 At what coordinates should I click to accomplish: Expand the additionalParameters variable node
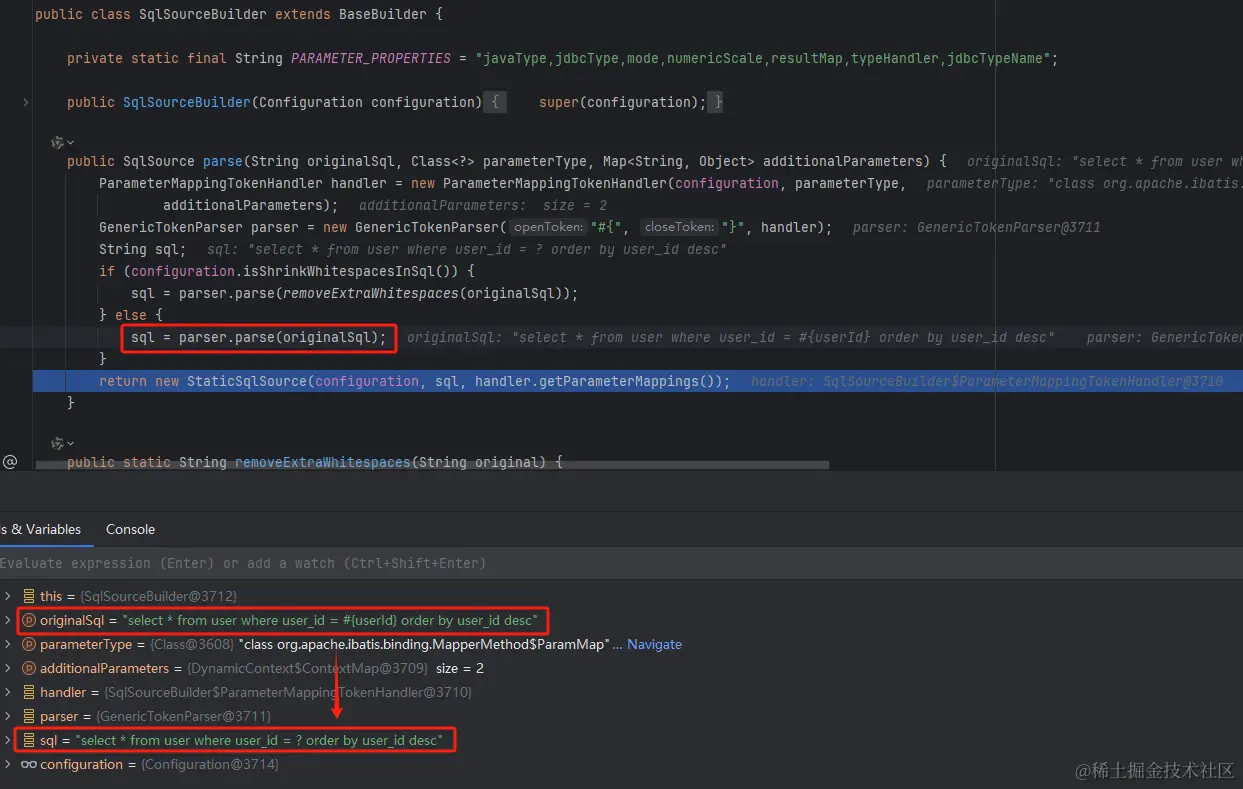8,668
